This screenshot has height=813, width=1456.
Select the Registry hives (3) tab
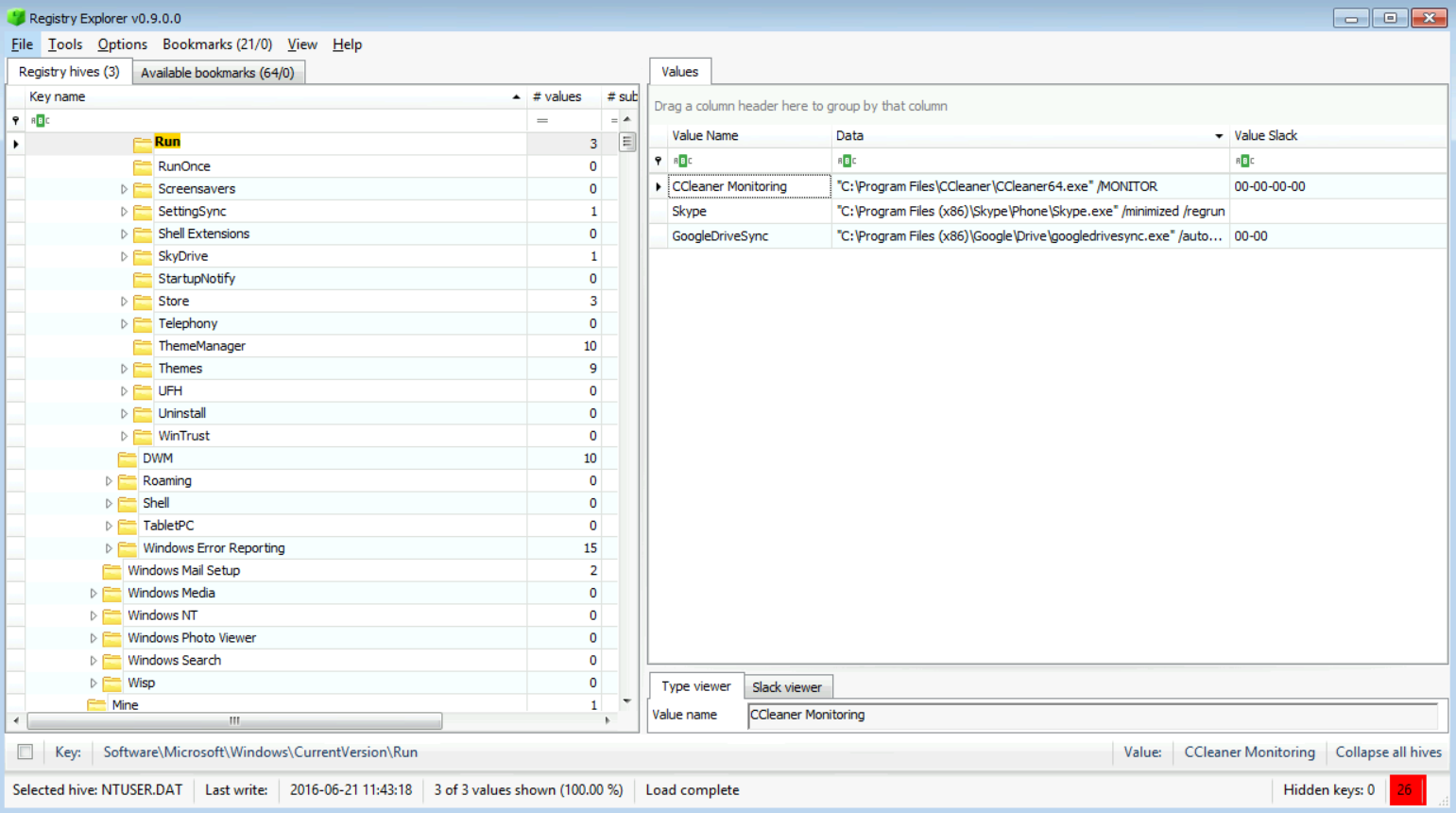click(69, 72)
